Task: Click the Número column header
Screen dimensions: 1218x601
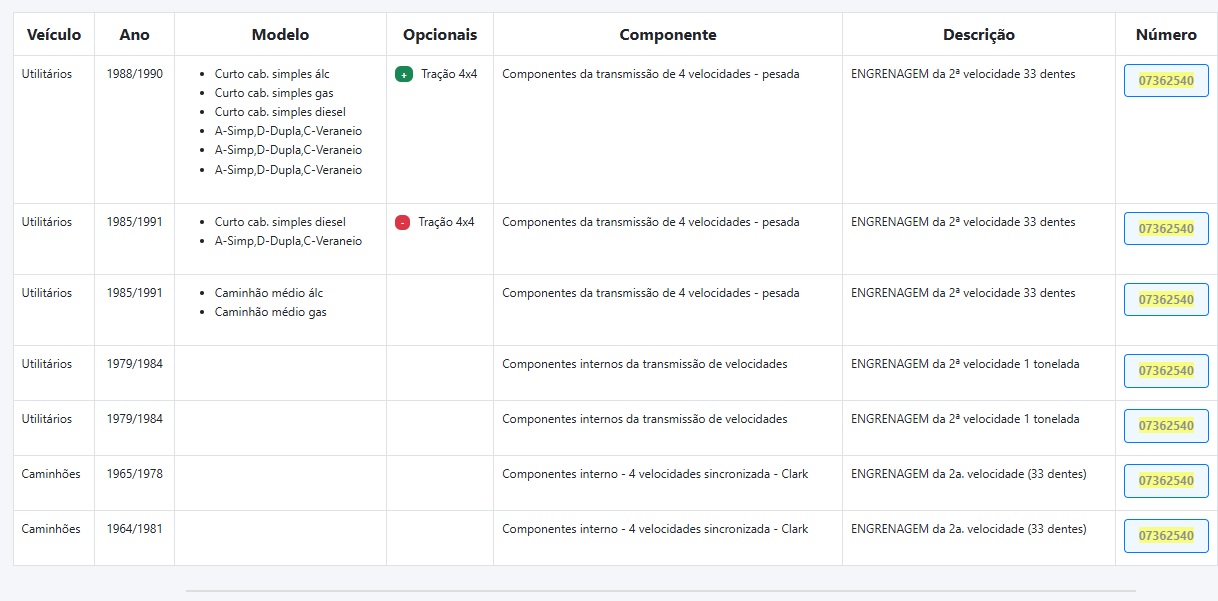Action: (1166, 34)
